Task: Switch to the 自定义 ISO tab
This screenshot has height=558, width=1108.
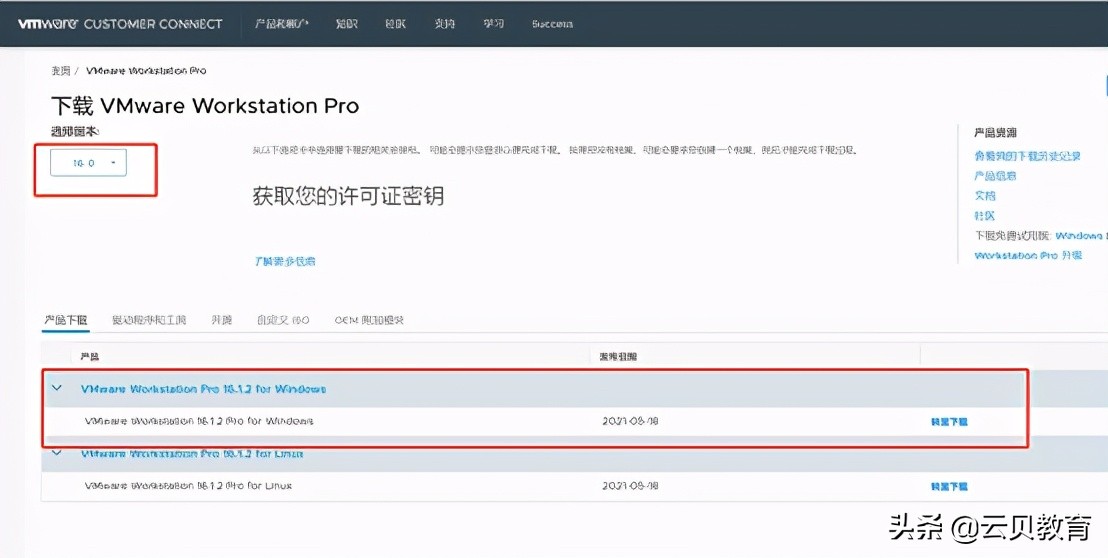Action: 283,320
